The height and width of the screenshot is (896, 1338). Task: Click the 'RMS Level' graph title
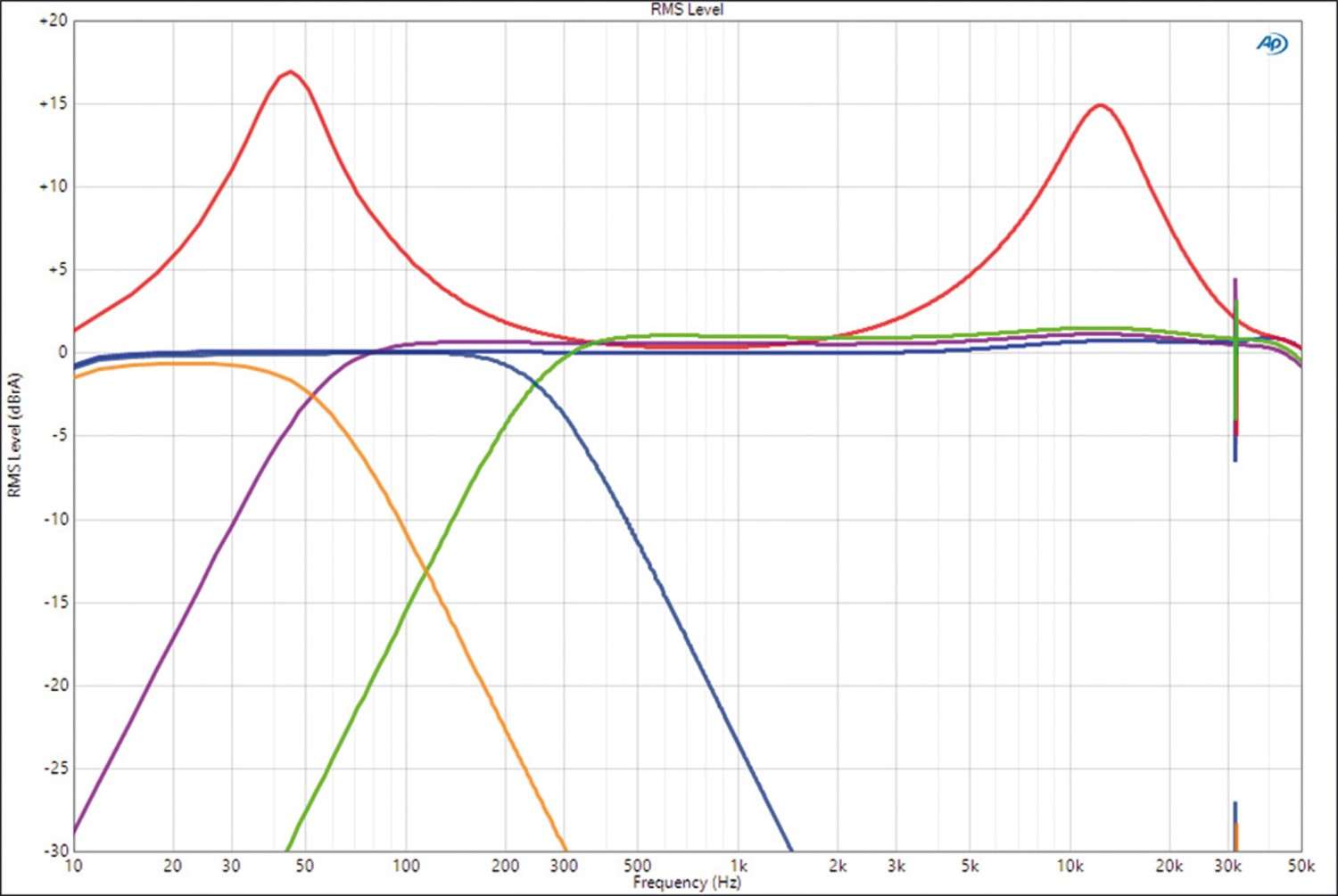(687, 9)
